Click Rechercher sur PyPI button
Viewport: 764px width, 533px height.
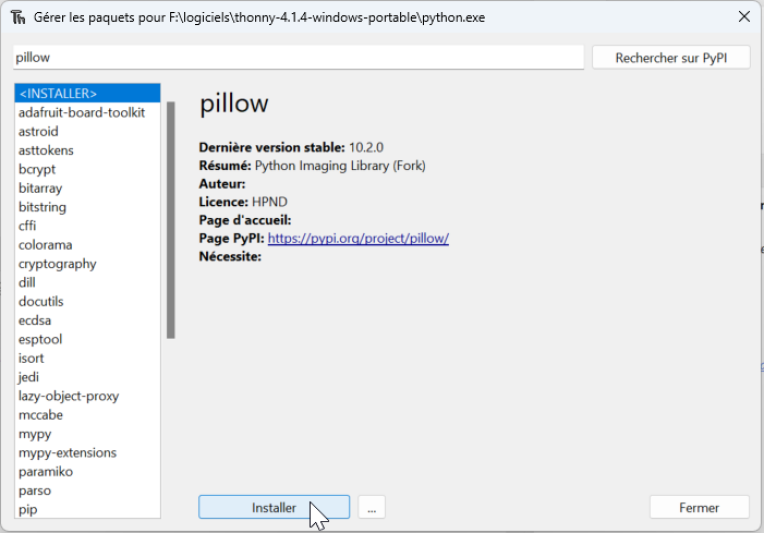[x=671, y=57]
